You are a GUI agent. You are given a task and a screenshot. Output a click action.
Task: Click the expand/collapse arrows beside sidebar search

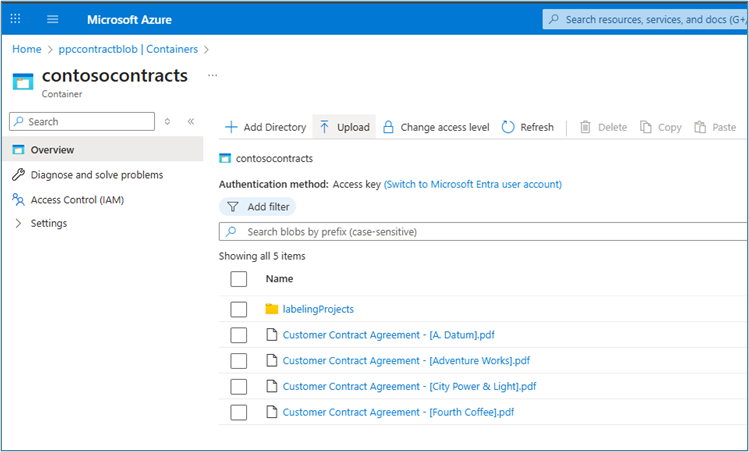point(167,121)
